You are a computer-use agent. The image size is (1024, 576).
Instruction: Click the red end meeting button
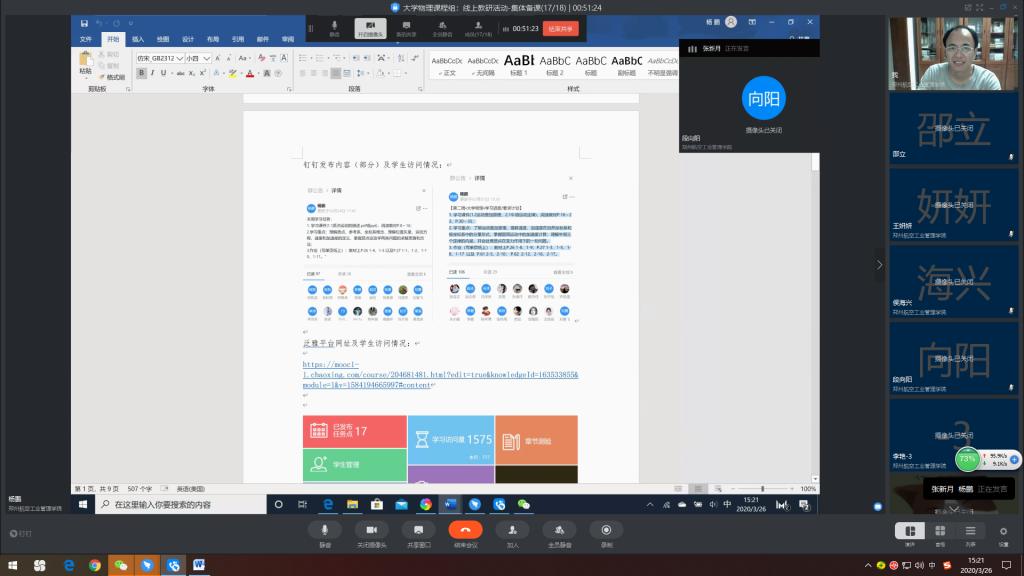[x=465, y=530]
